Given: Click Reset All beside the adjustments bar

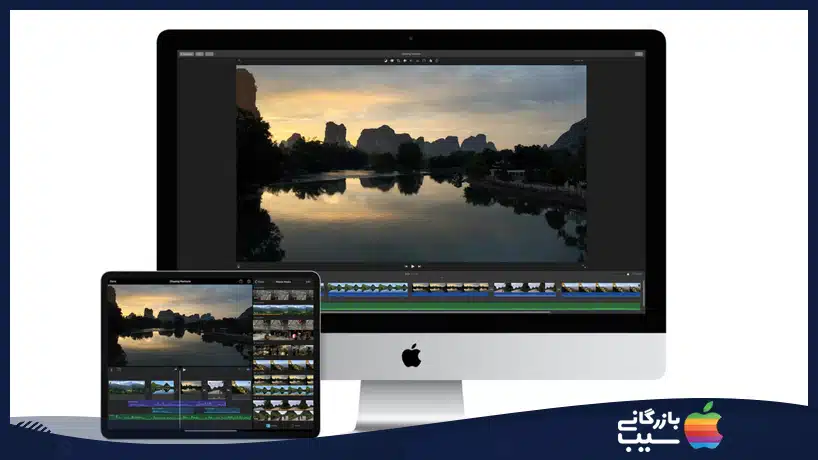Looking at the screenshot, I should click(578, 61).
